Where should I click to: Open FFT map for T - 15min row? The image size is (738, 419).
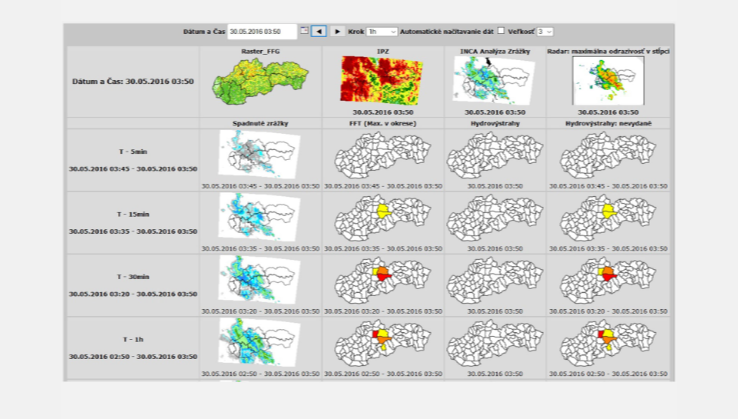tap(382, 217)
